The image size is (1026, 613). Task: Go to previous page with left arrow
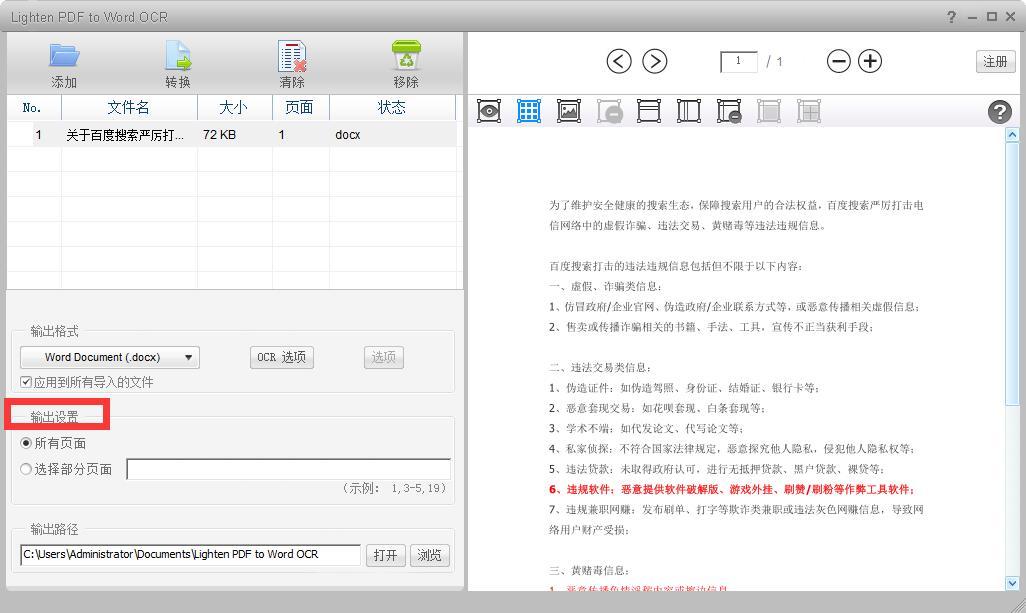pos(619,61)
